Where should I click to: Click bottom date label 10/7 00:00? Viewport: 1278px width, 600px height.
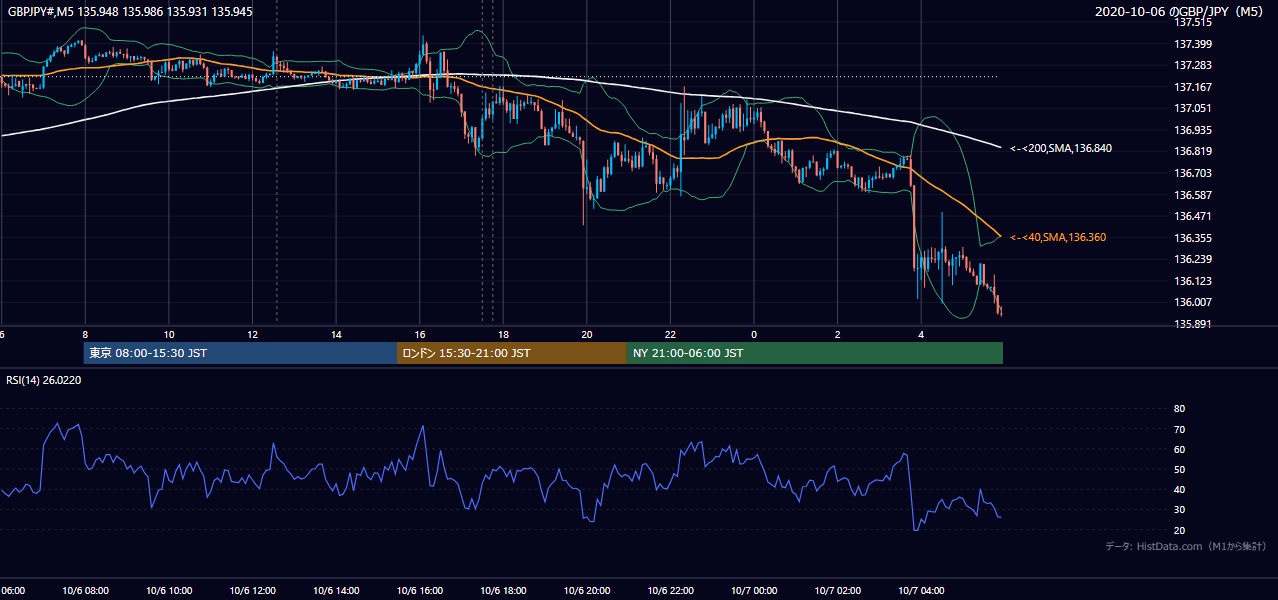pyautogui.click(x=754, y=590)
